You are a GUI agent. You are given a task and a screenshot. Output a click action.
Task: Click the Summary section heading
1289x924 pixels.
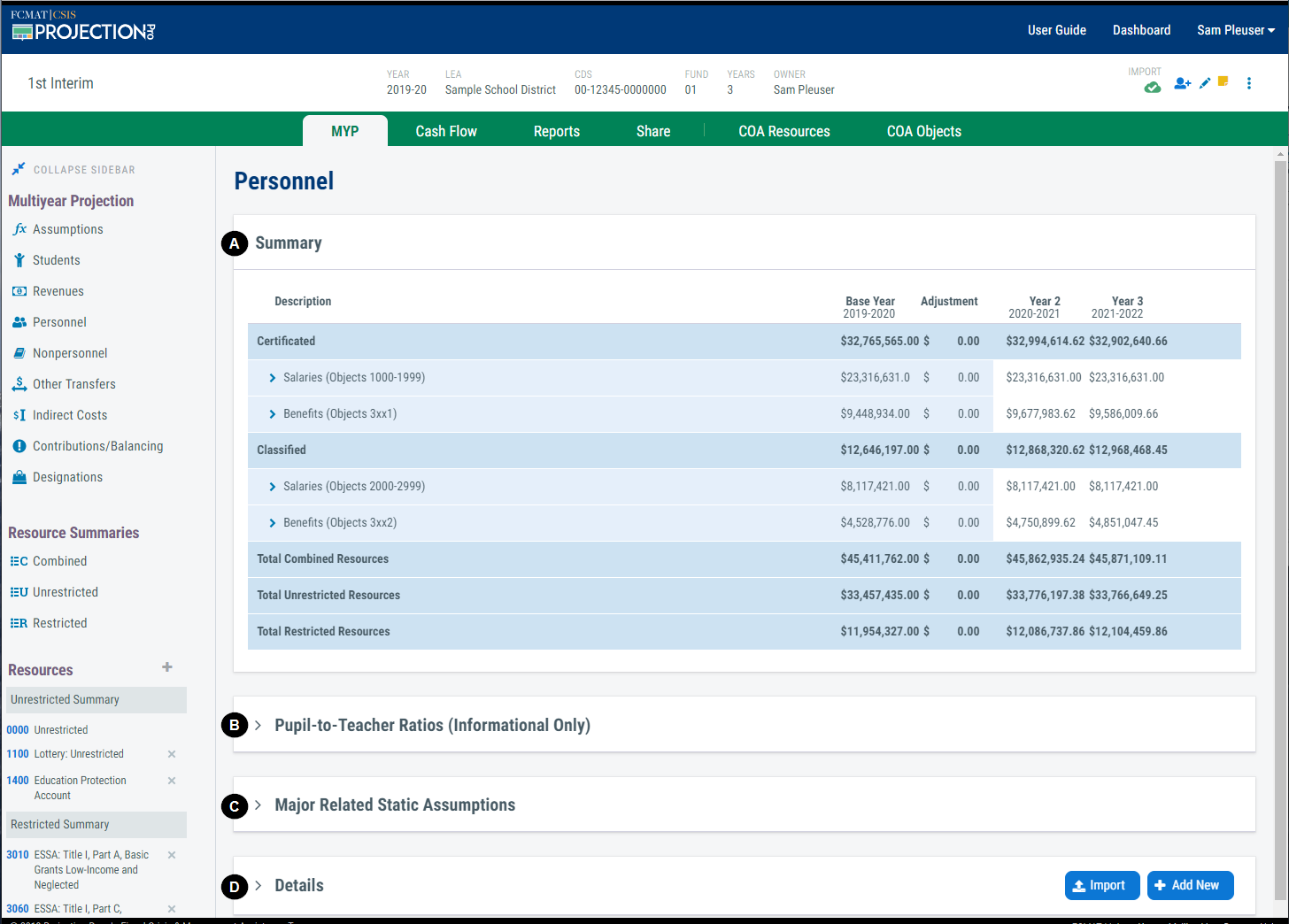[289, 243]
